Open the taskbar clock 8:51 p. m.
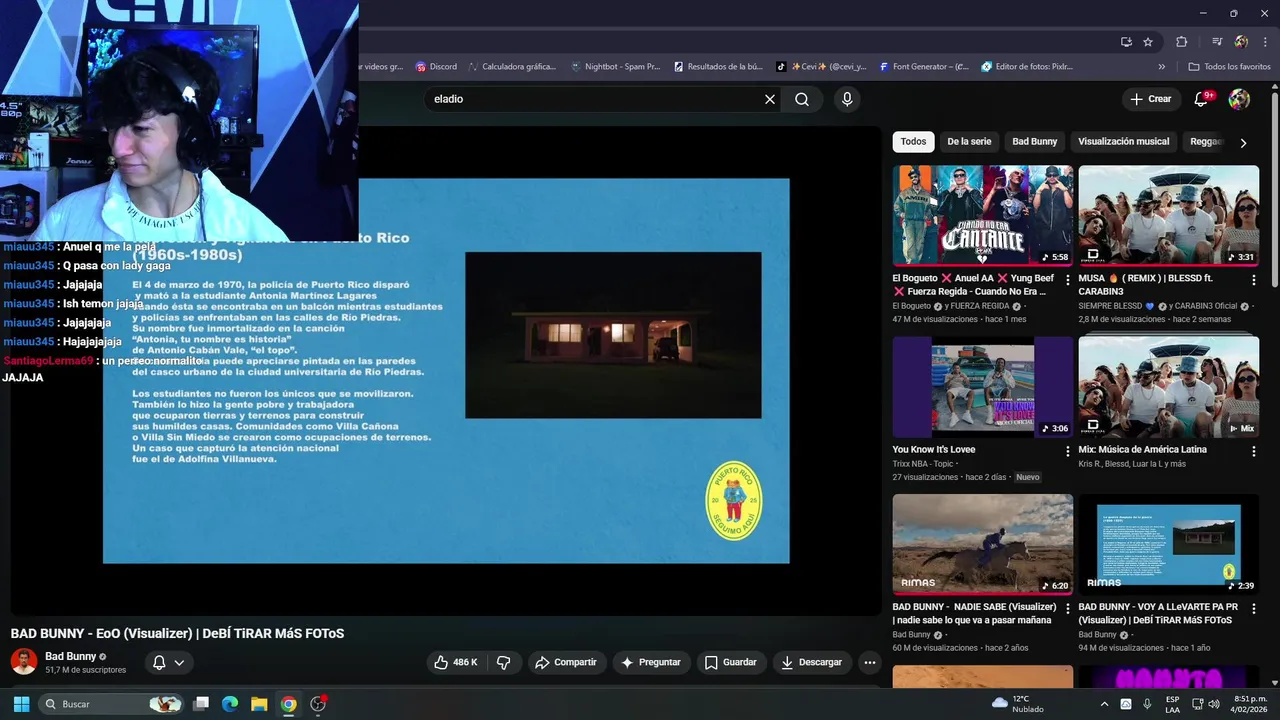This screenshot has width=1280, height=720. pos(1250,704)
